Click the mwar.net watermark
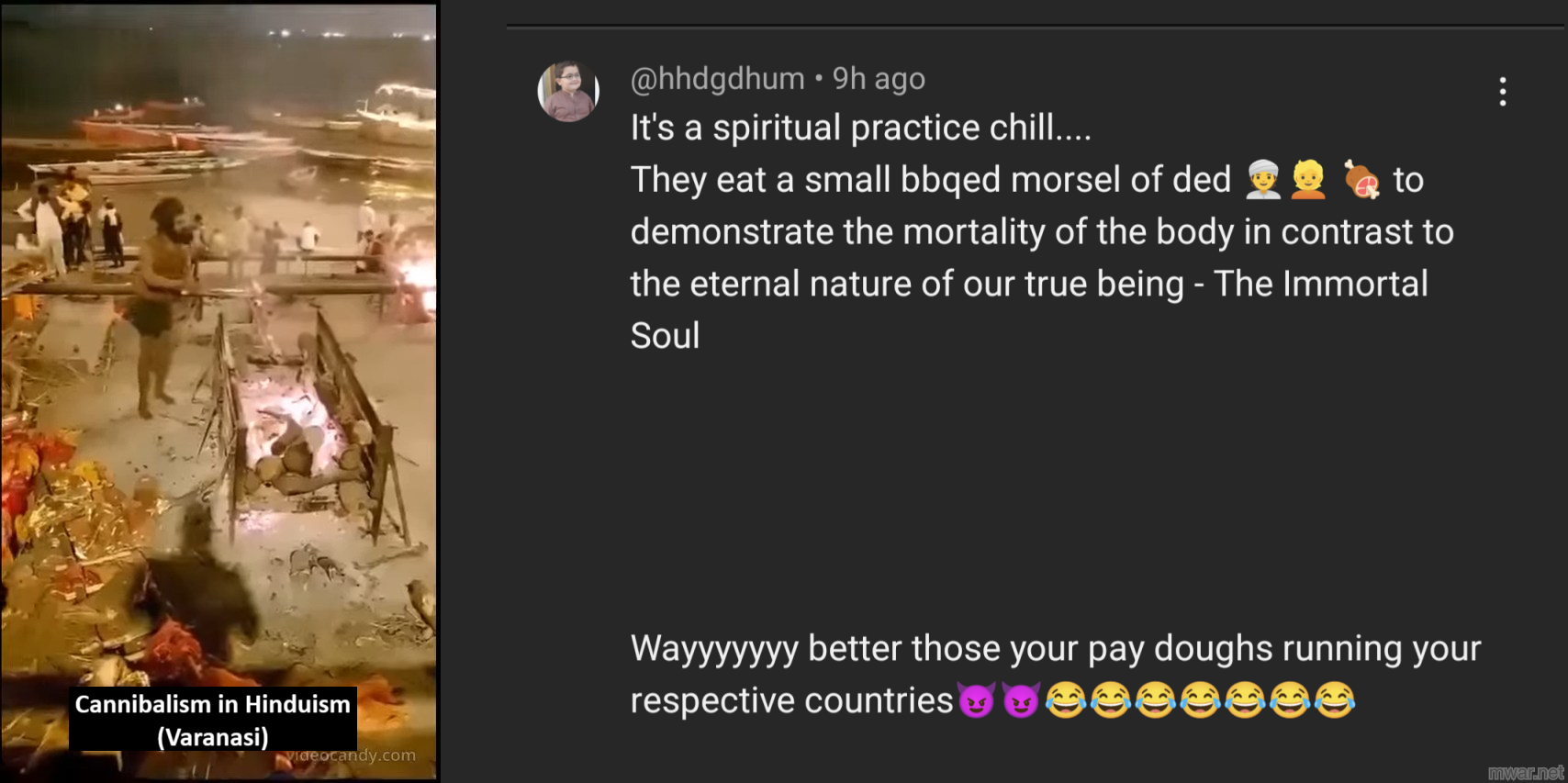This screenshot has height=783, width=1568. pyautogui.click(x=1525, y=772)
